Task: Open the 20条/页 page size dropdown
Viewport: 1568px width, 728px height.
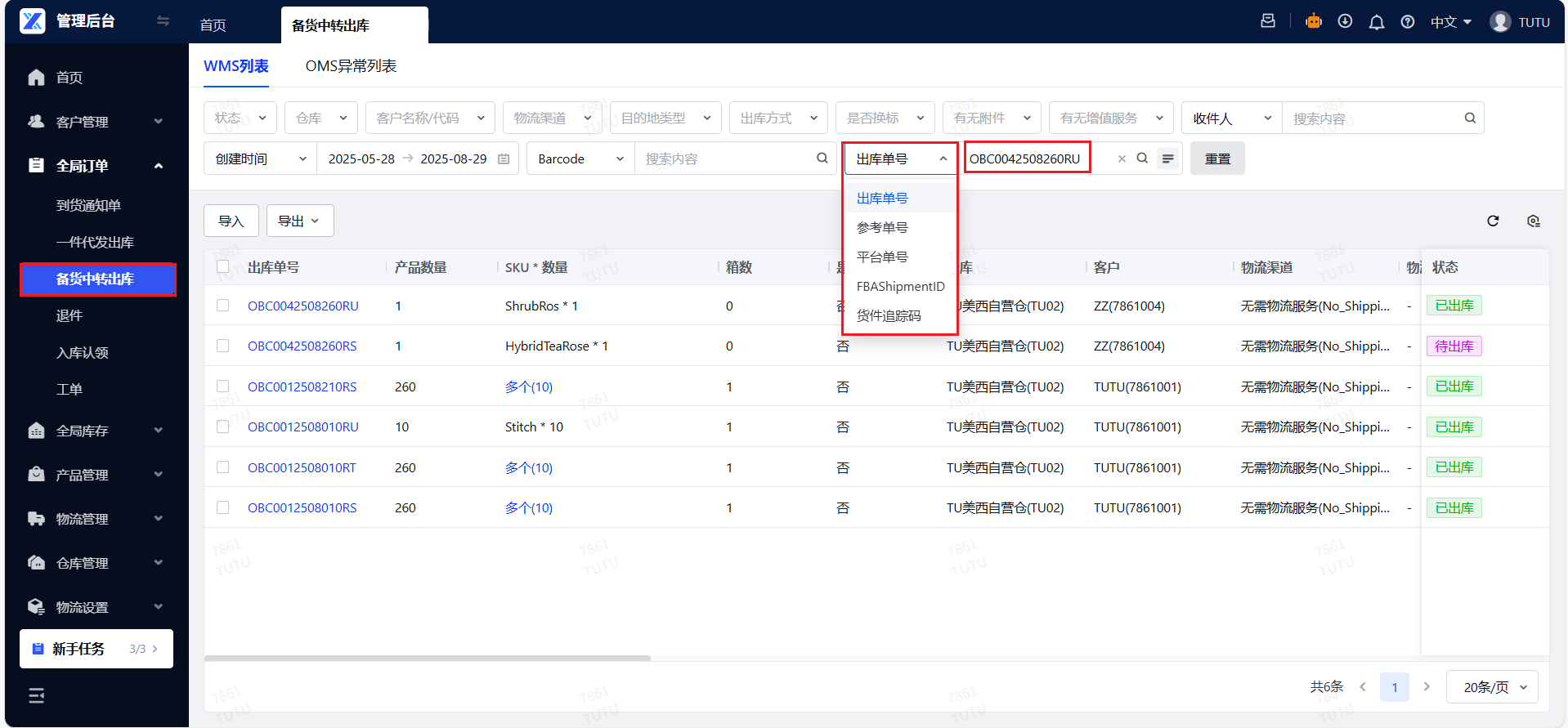Action: pos(1492,687)
